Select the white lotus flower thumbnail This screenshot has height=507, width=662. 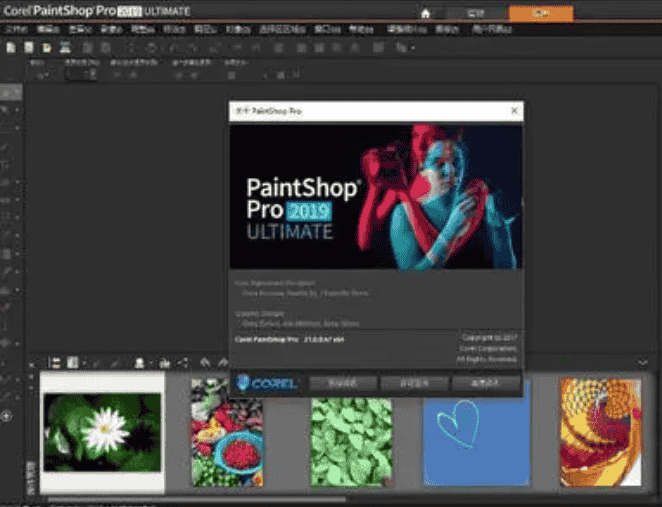[x=102, y=431]
